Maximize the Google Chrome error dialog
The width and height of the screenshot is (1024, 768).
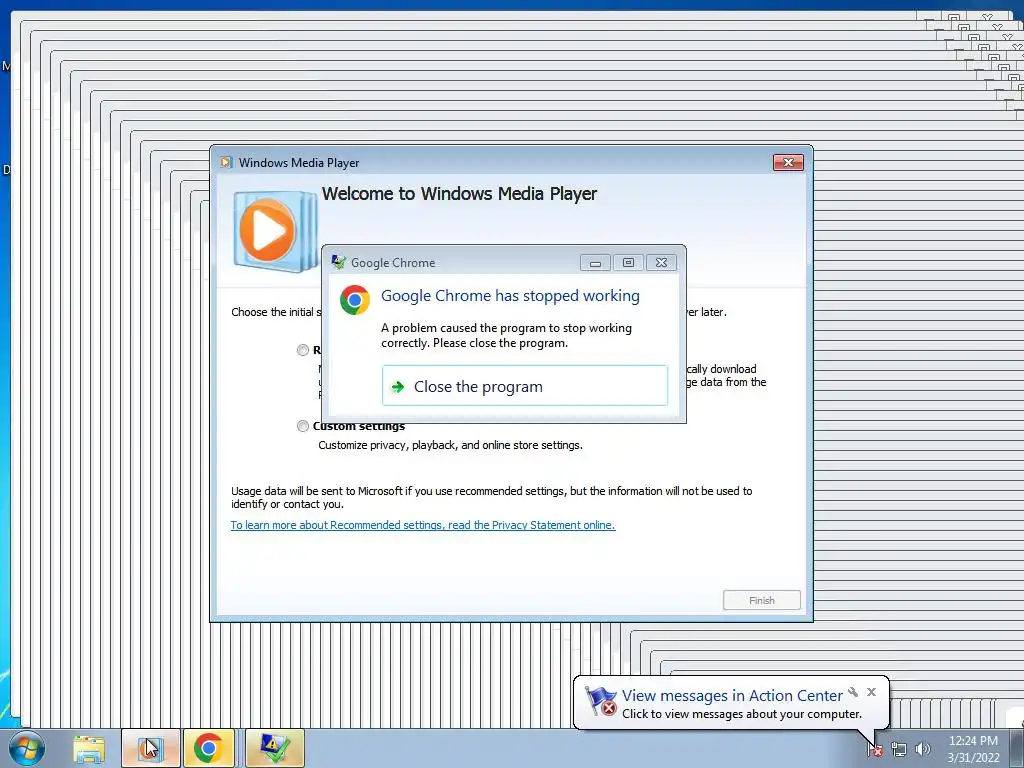628,263
